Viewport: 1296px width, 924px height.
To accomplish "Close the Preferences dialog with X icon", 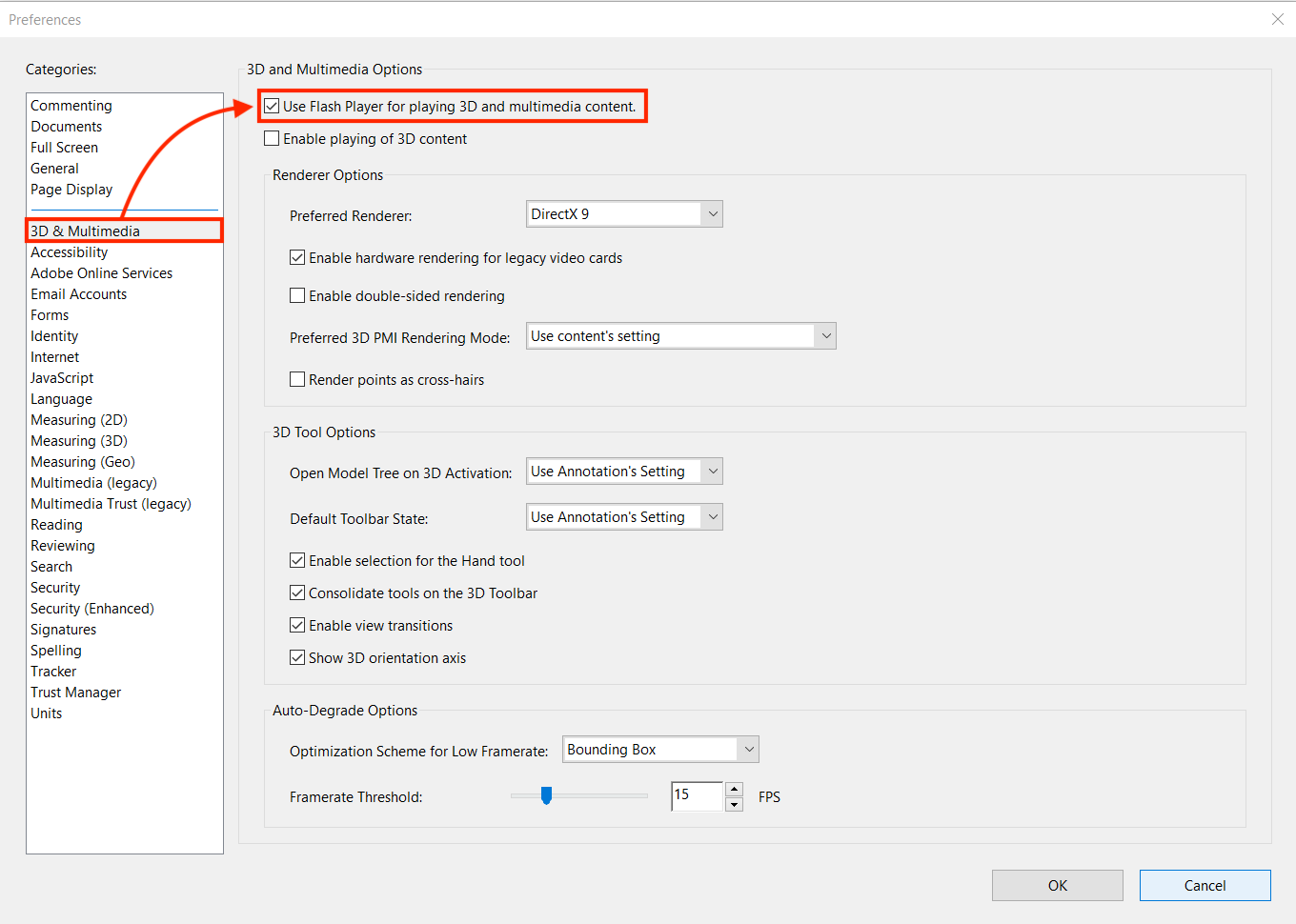I will pyautogui.click(x=1277, y=19).
